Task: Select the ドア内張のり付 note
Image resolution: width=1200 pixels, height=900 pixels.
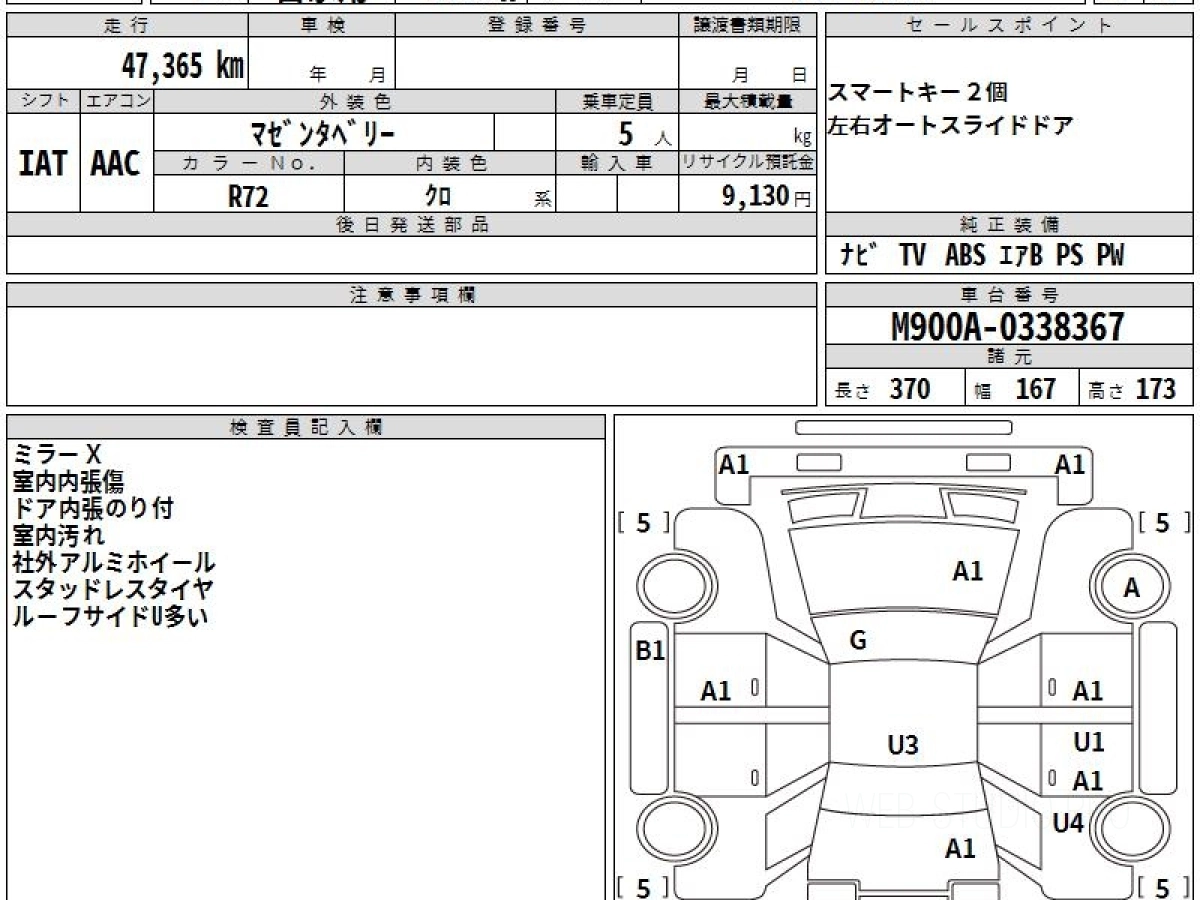Action: (93, 508)
